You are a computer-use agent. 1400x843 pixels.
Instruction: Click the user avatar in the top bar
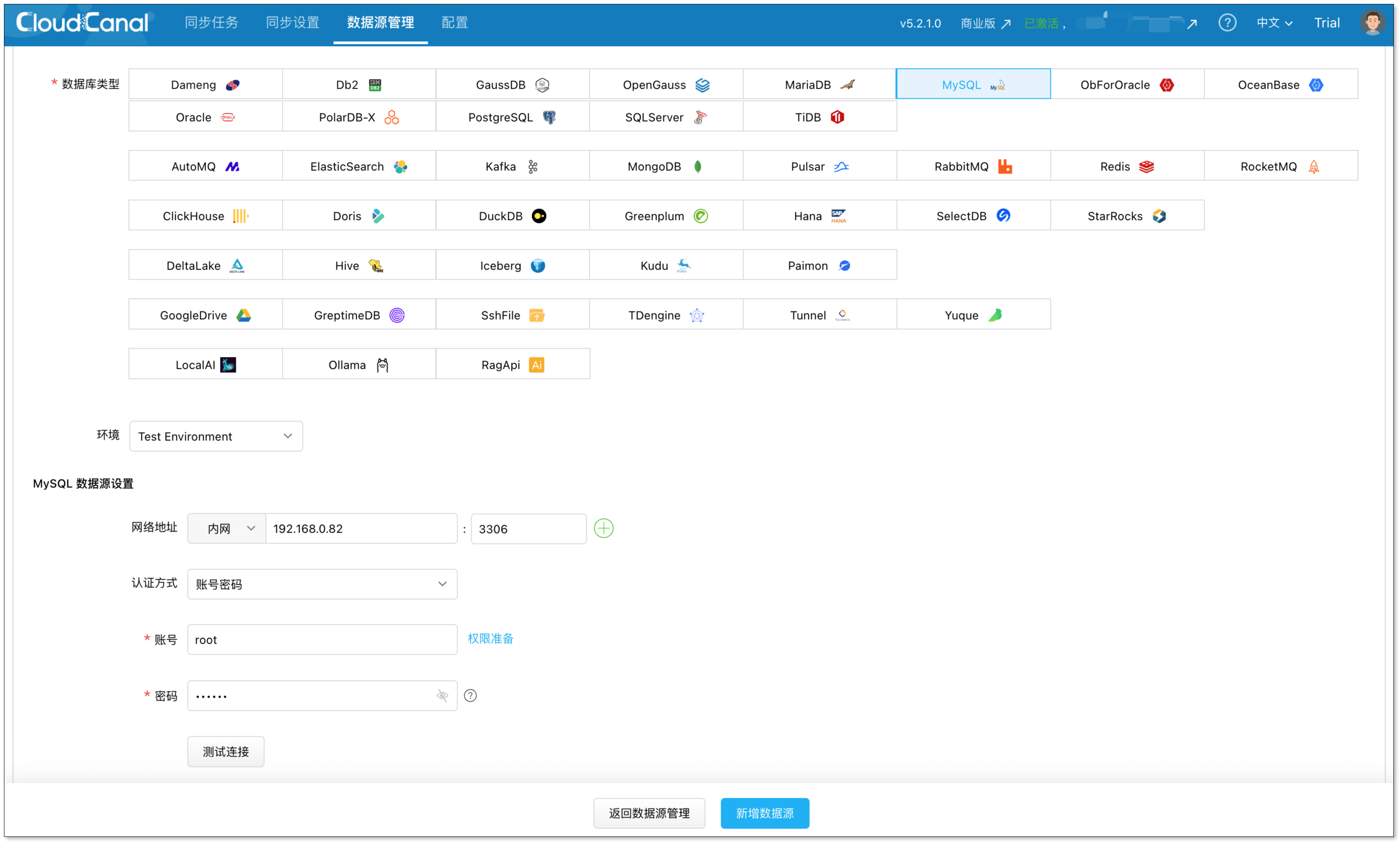pyautogui.click(x=1373, y=23)
